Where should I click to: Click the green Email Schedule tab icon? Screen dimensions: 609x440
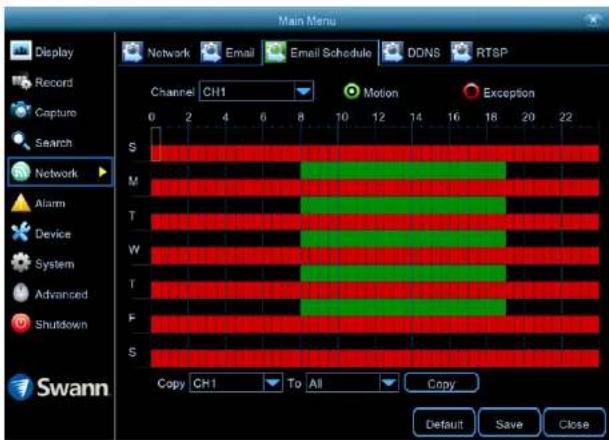coord(275,52)
